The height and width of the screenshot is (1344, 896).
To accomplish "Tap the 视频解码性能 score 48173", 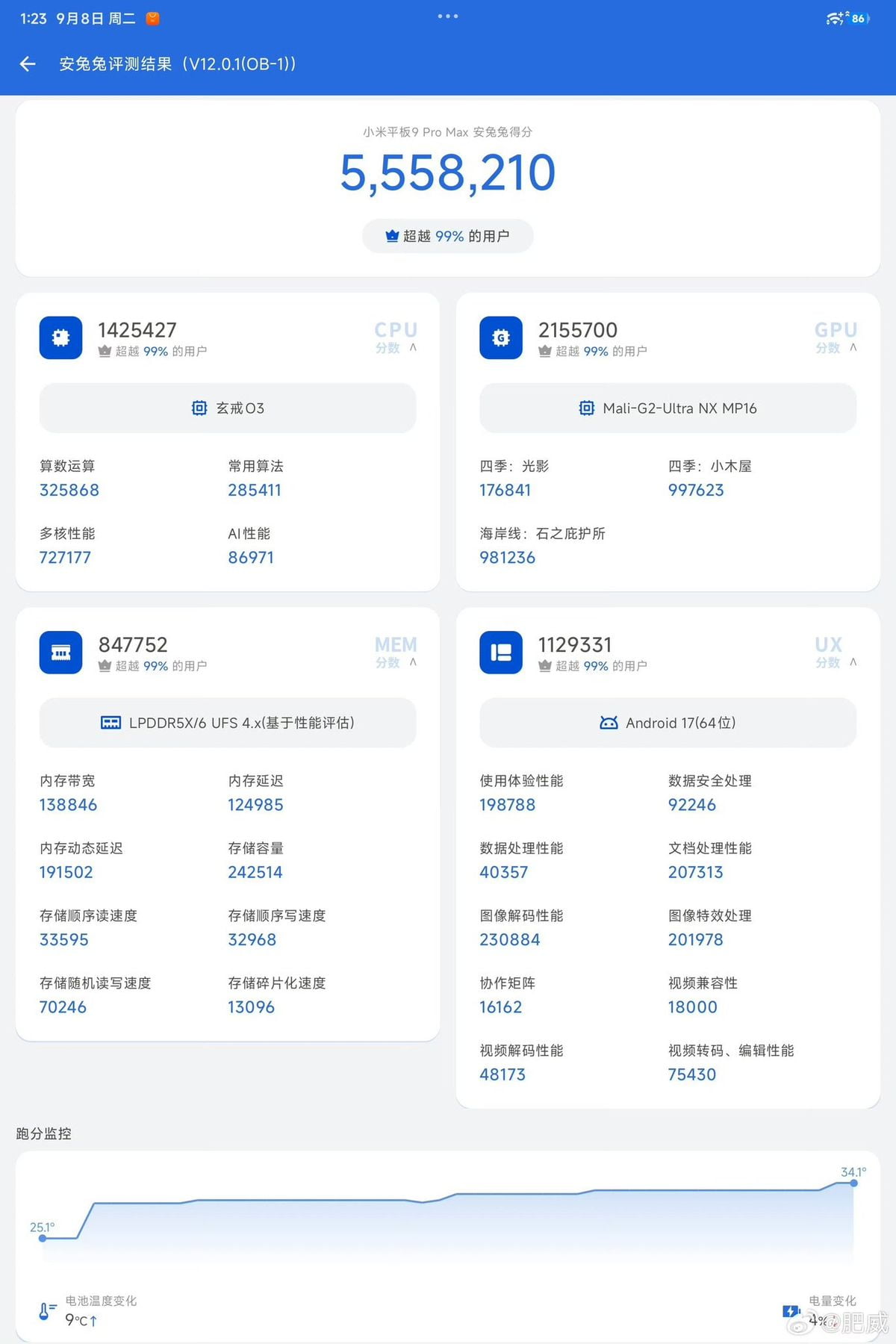I will (x=503, y=1074).
